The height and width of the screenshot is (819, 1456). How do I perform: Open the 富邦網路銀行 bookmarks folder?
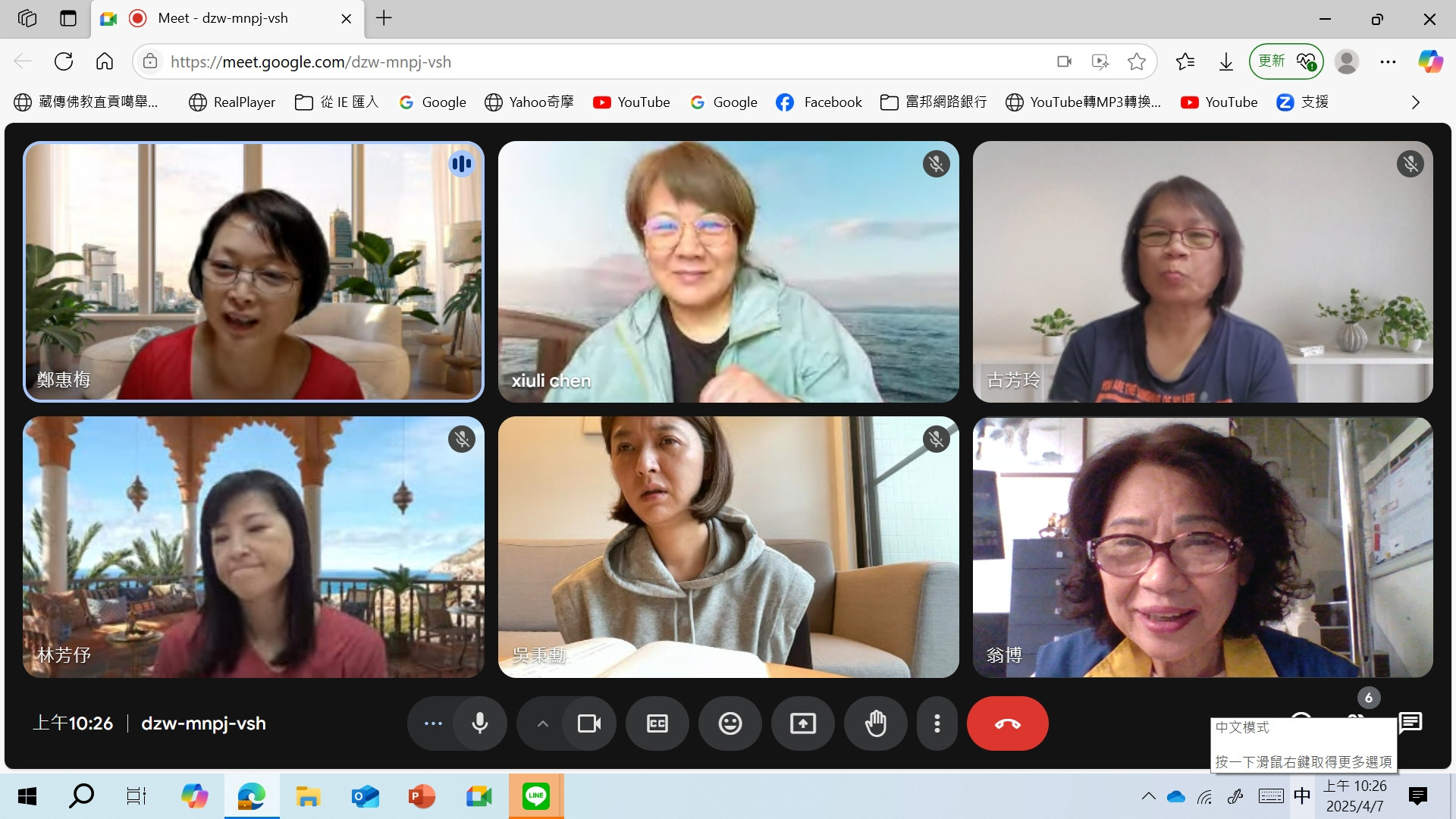pyautogui.click(x=934, y=102)
